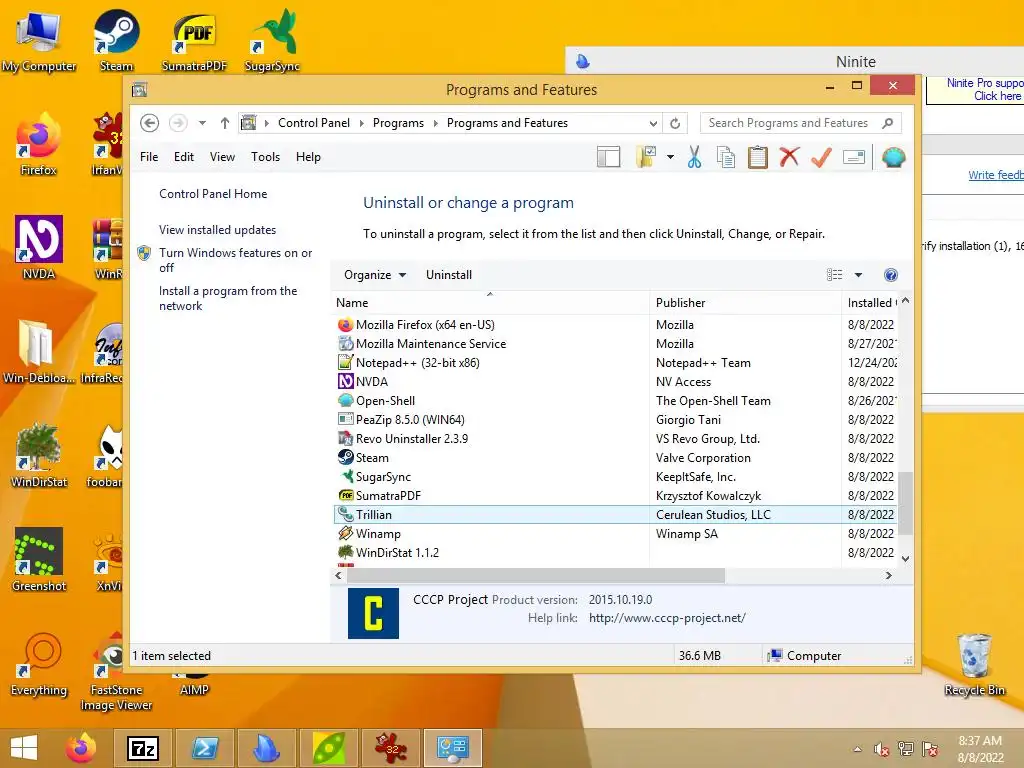Sort by the Publisher column header
The image size is (1024, 768).
746,302
